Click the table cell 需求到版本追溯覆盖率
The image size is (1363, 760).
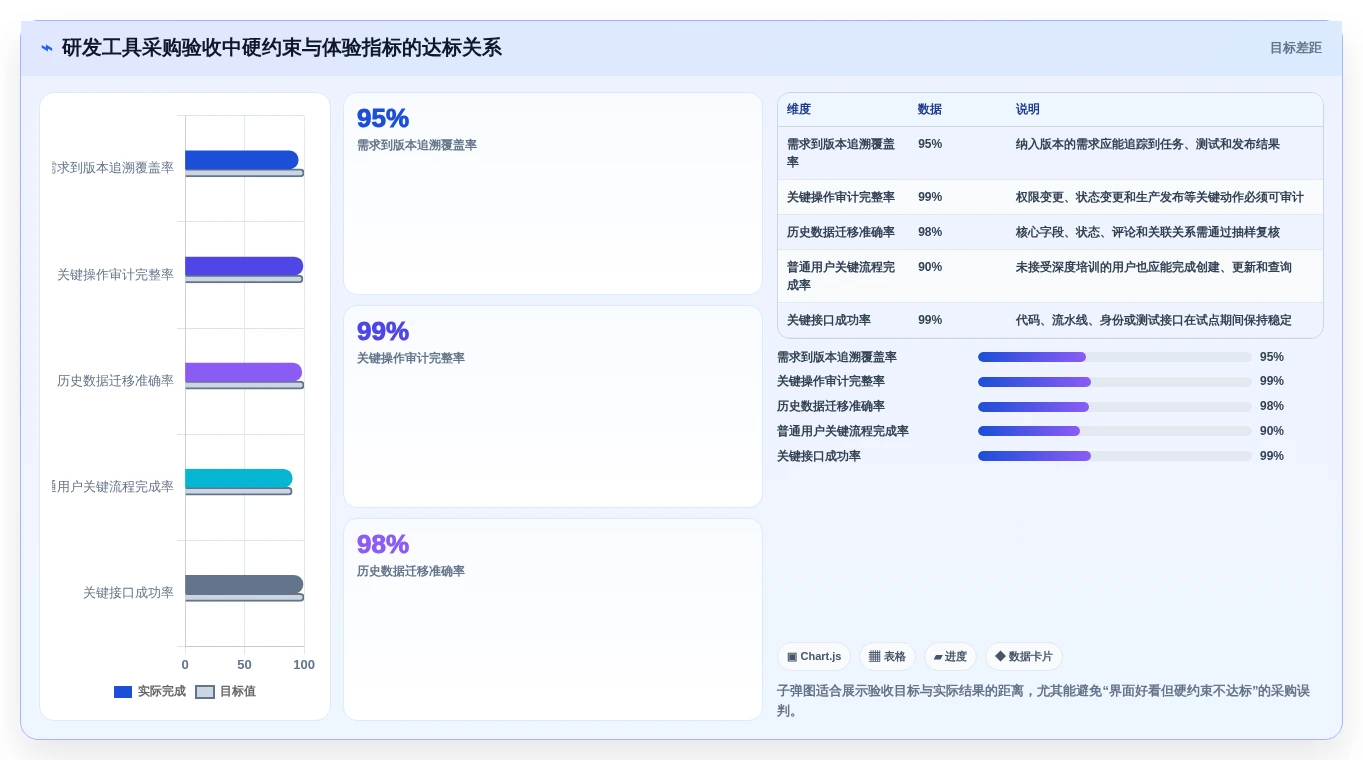[x=841, y=153]
